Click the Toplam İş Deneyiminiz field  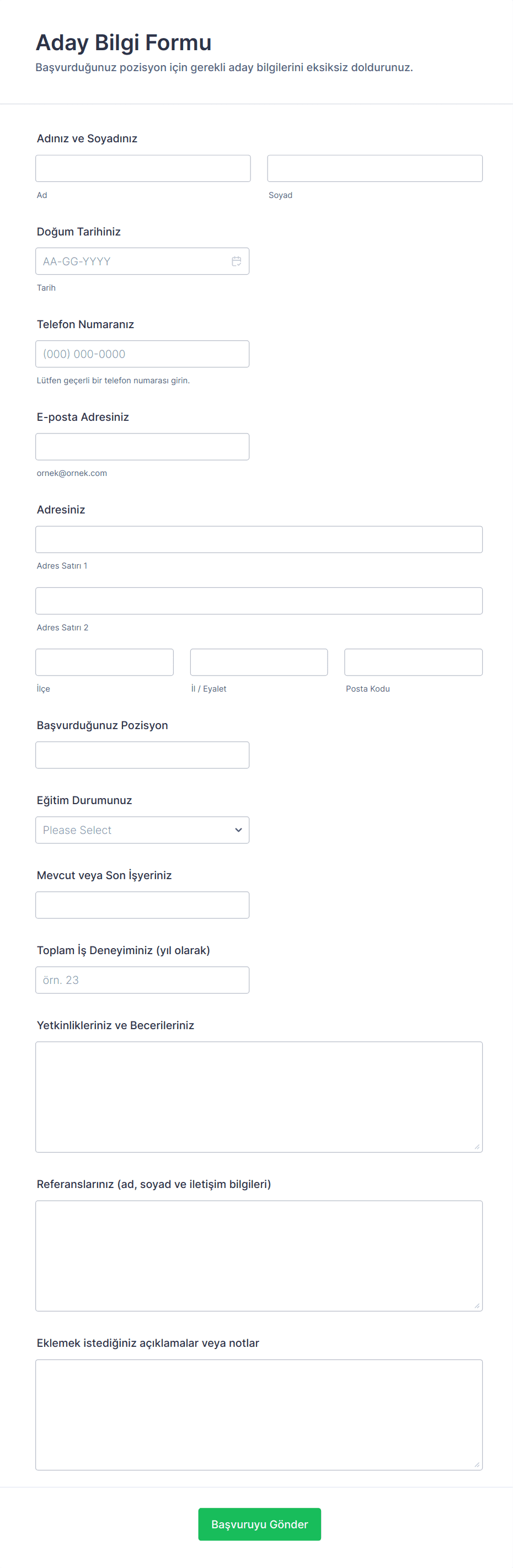click(x=142, y=980)
